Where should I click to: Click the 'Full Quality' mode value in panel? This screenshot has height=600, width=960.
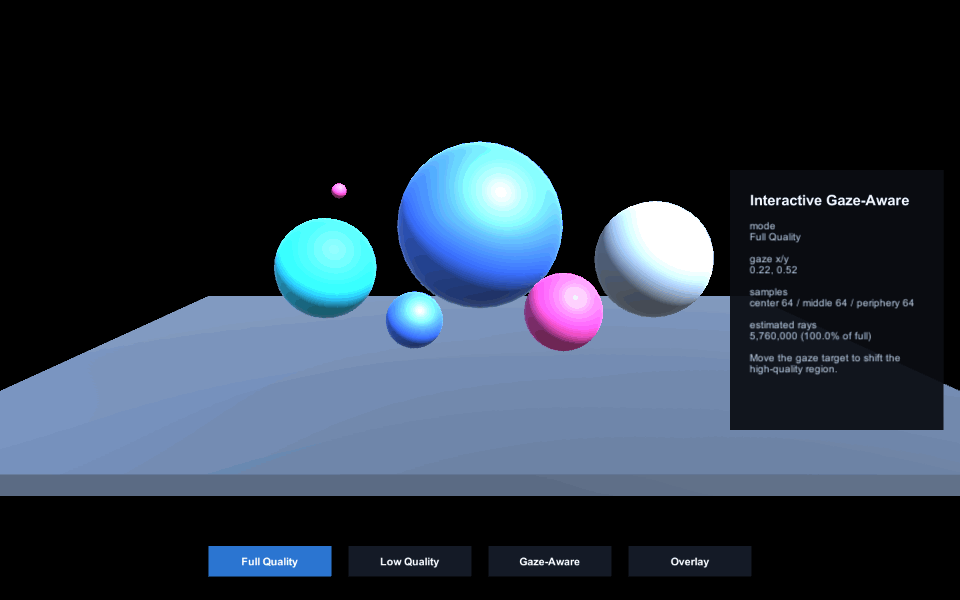click(775, 237)
